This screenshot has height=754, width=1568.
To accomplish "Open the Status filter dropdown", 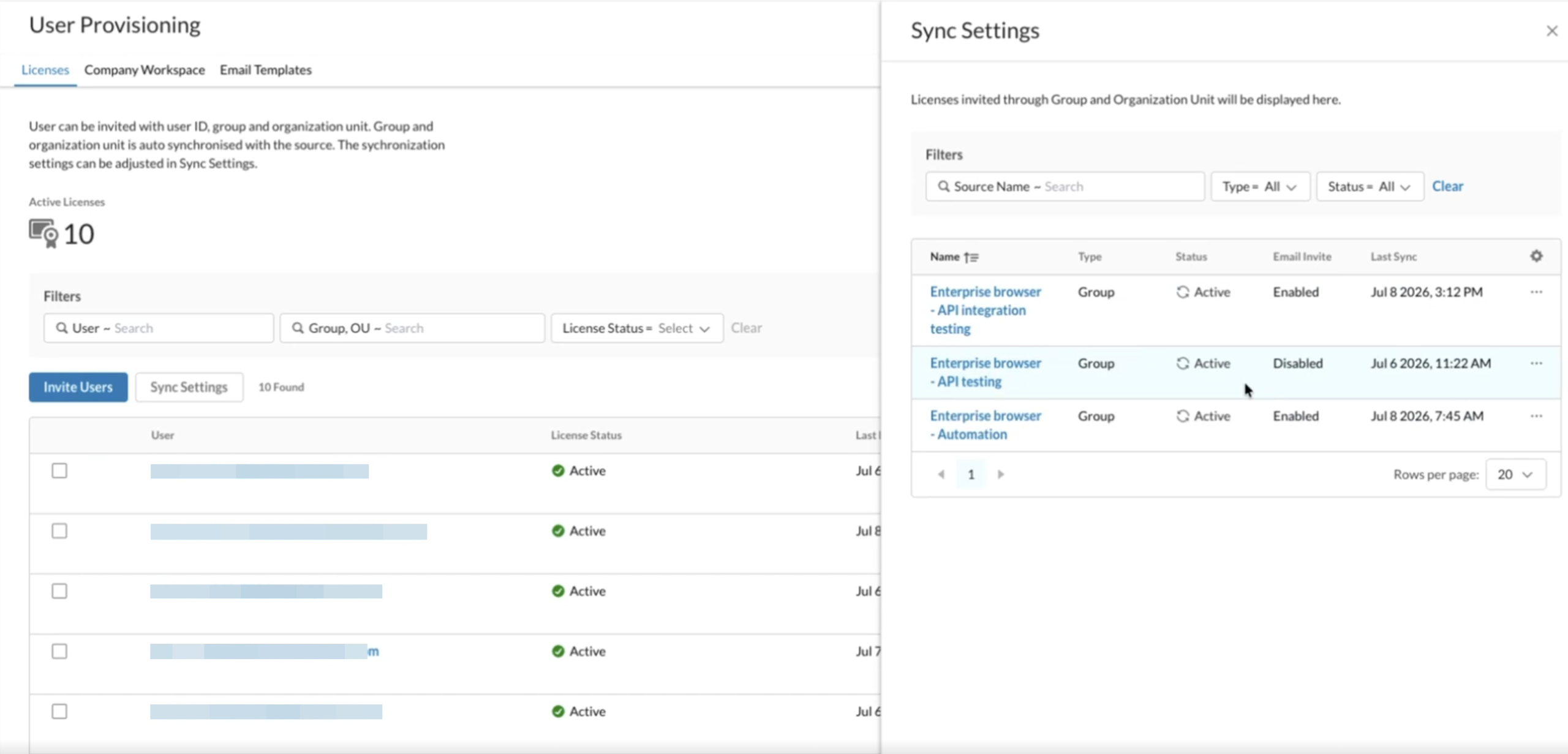I will [1370, 186].
